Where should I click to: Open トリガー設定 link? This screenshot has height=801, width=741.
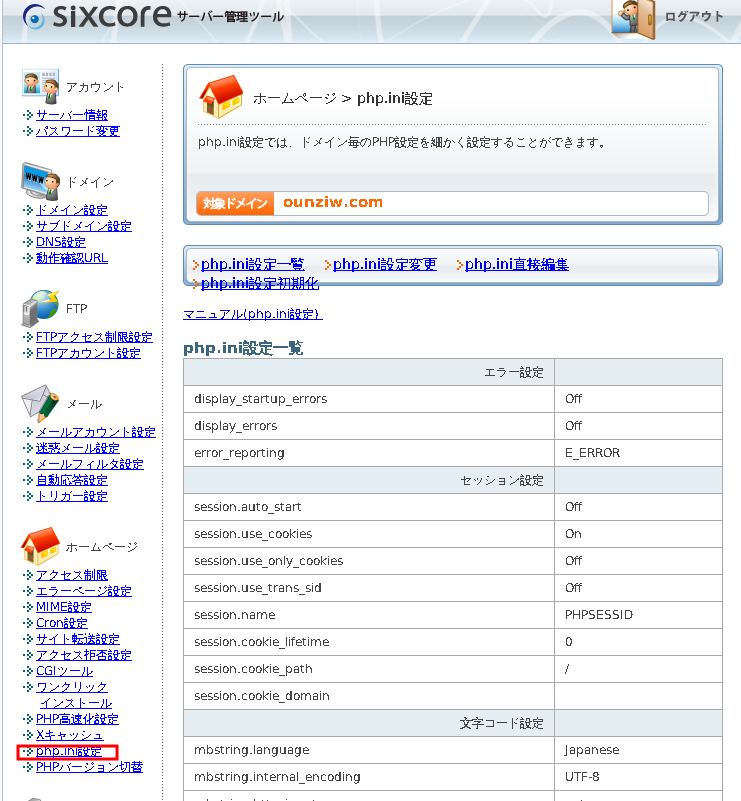coord(72,496)
